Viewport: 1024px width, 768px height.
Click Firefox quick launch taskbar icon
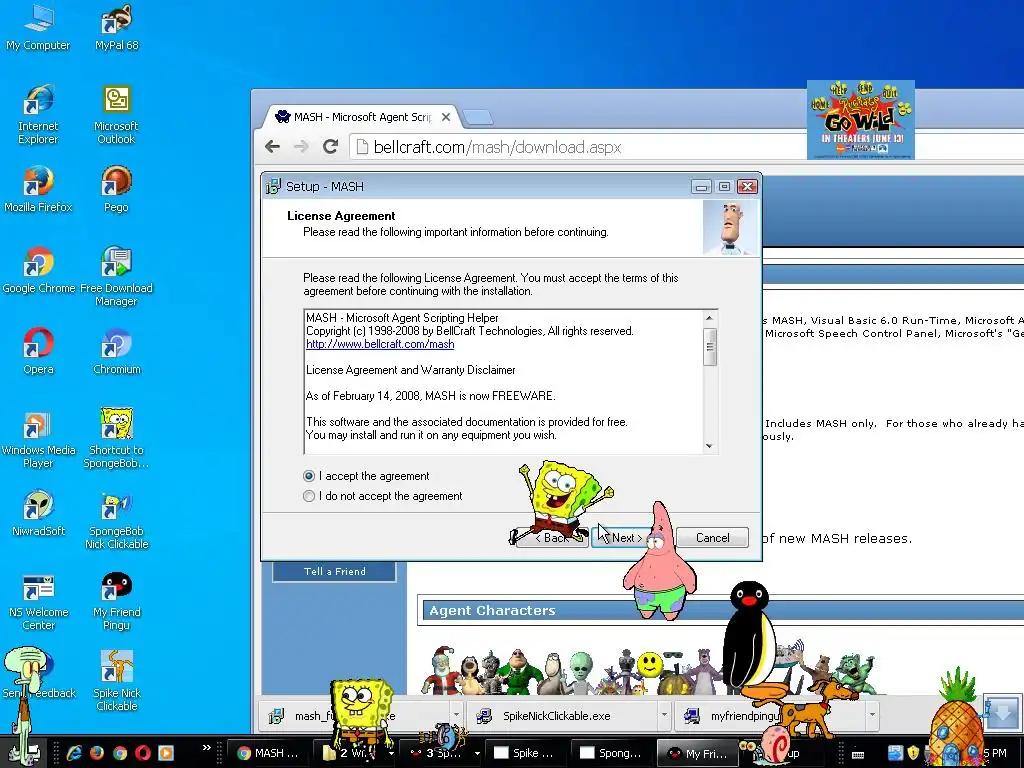(97, 753)
